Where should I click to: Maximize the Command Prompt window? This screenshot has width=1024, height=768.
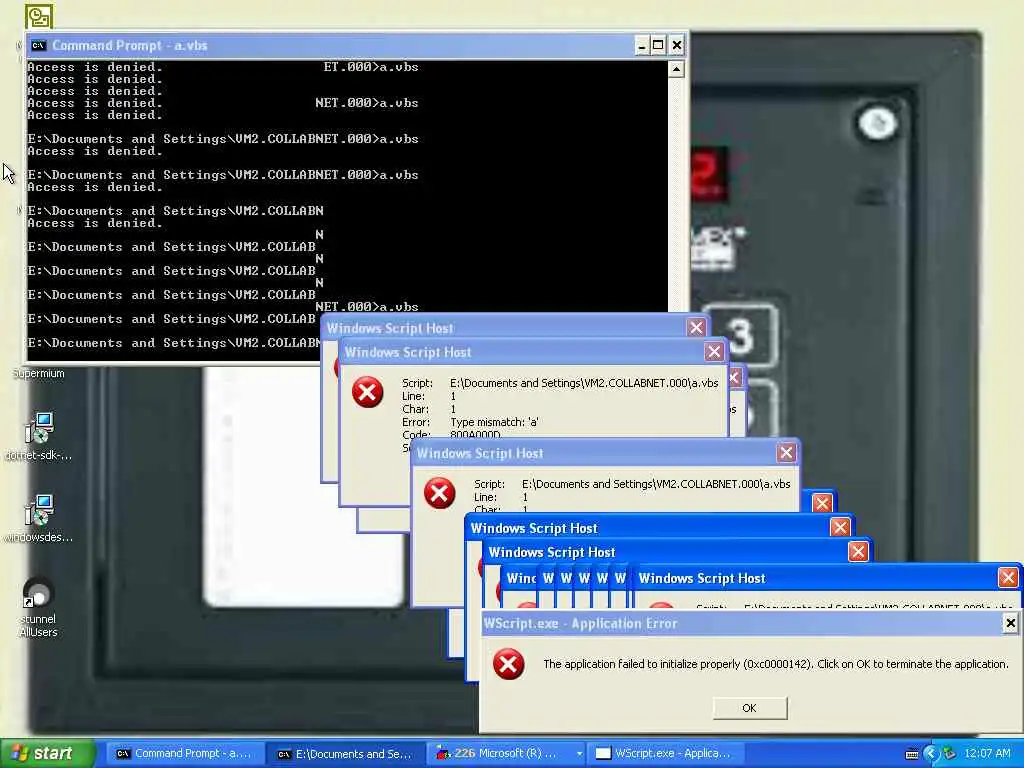[x=658, y=45]
